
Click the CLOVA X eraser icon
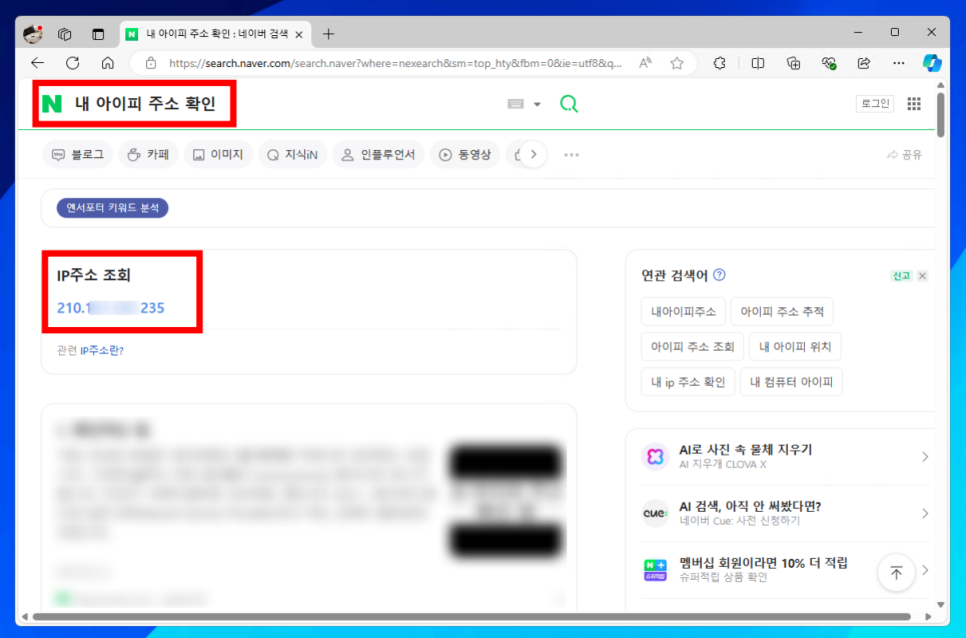656,456
